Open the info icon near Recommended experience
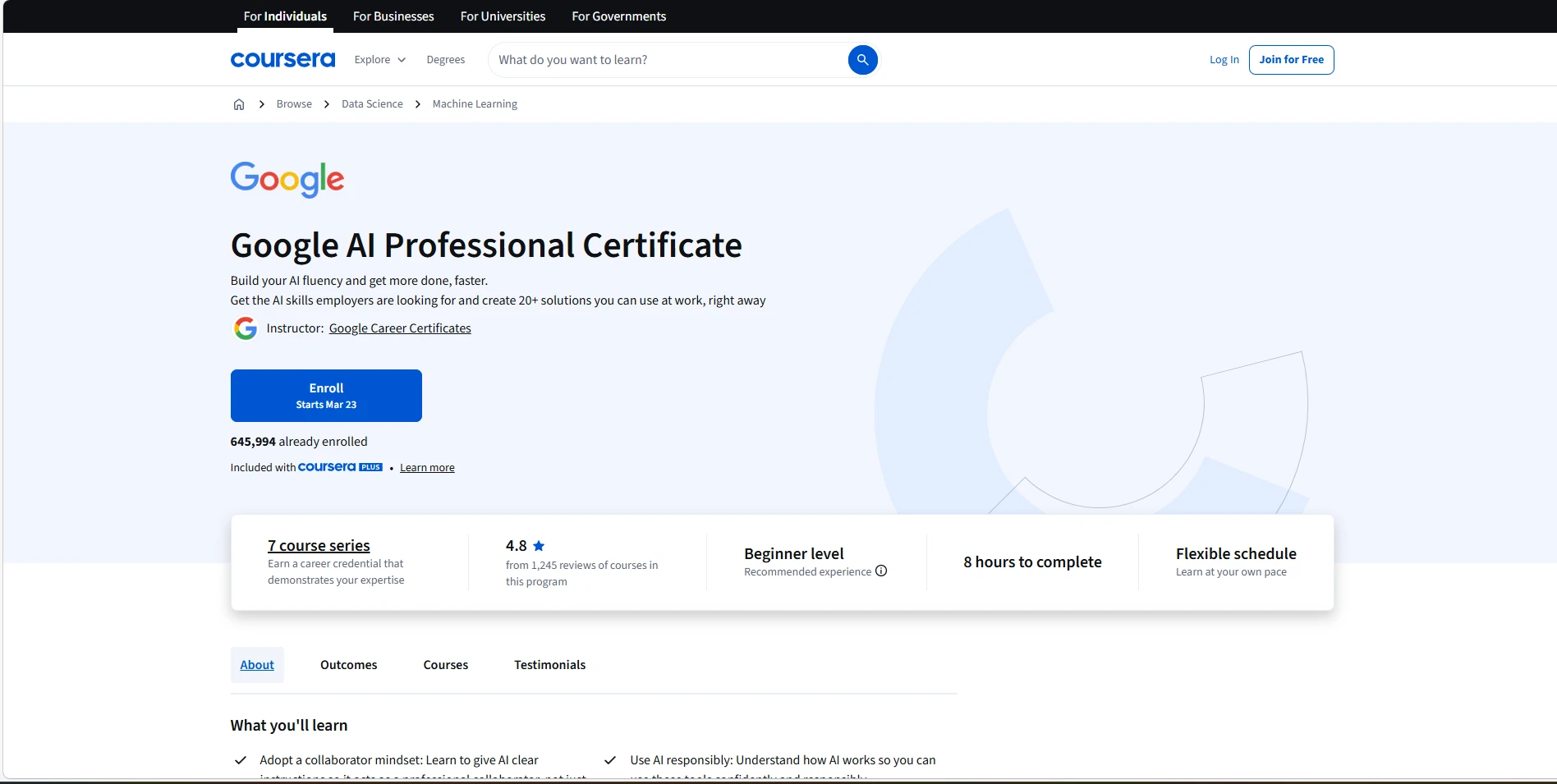The width and height of the screenshot is (1557, 784). click(x=881, y=571)
